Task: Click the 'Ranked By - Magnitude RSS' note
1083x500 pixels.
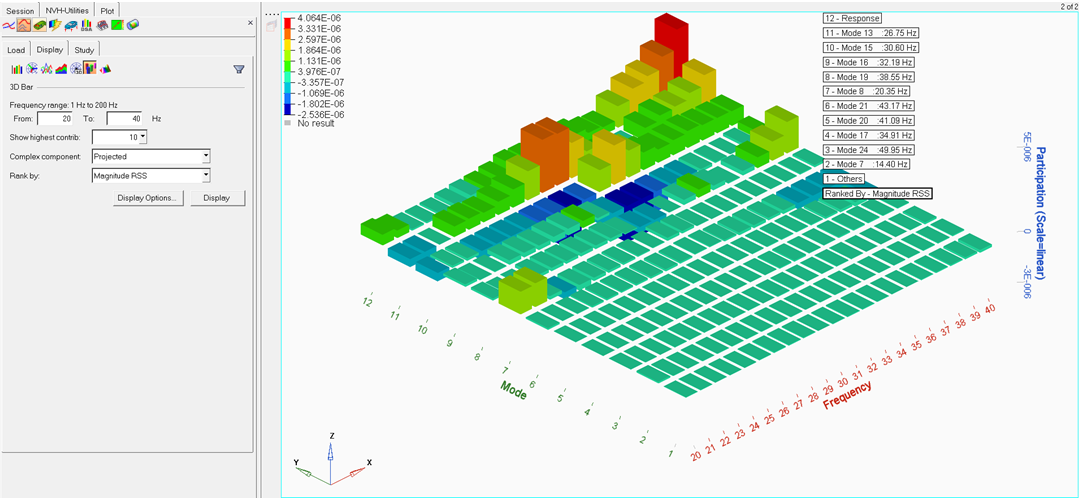Action: pos(878,193)
